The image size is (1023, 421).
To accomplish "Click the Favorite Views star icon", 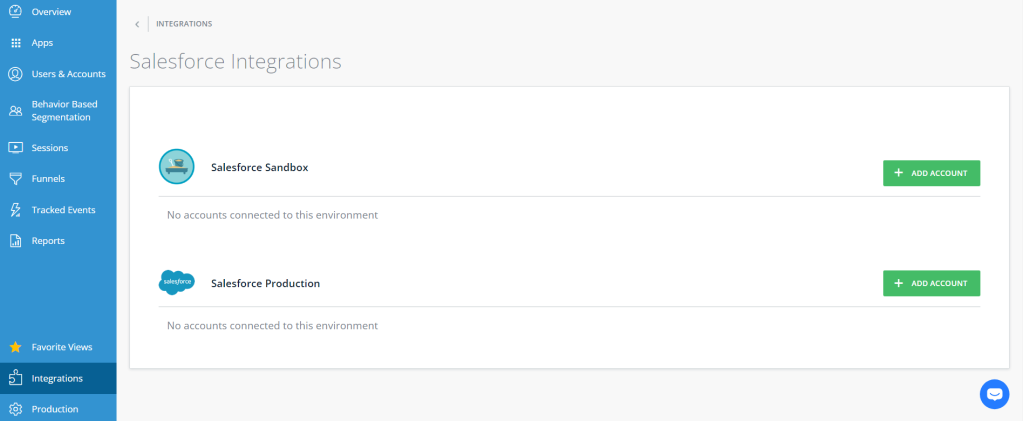I will tap(15, 347).
